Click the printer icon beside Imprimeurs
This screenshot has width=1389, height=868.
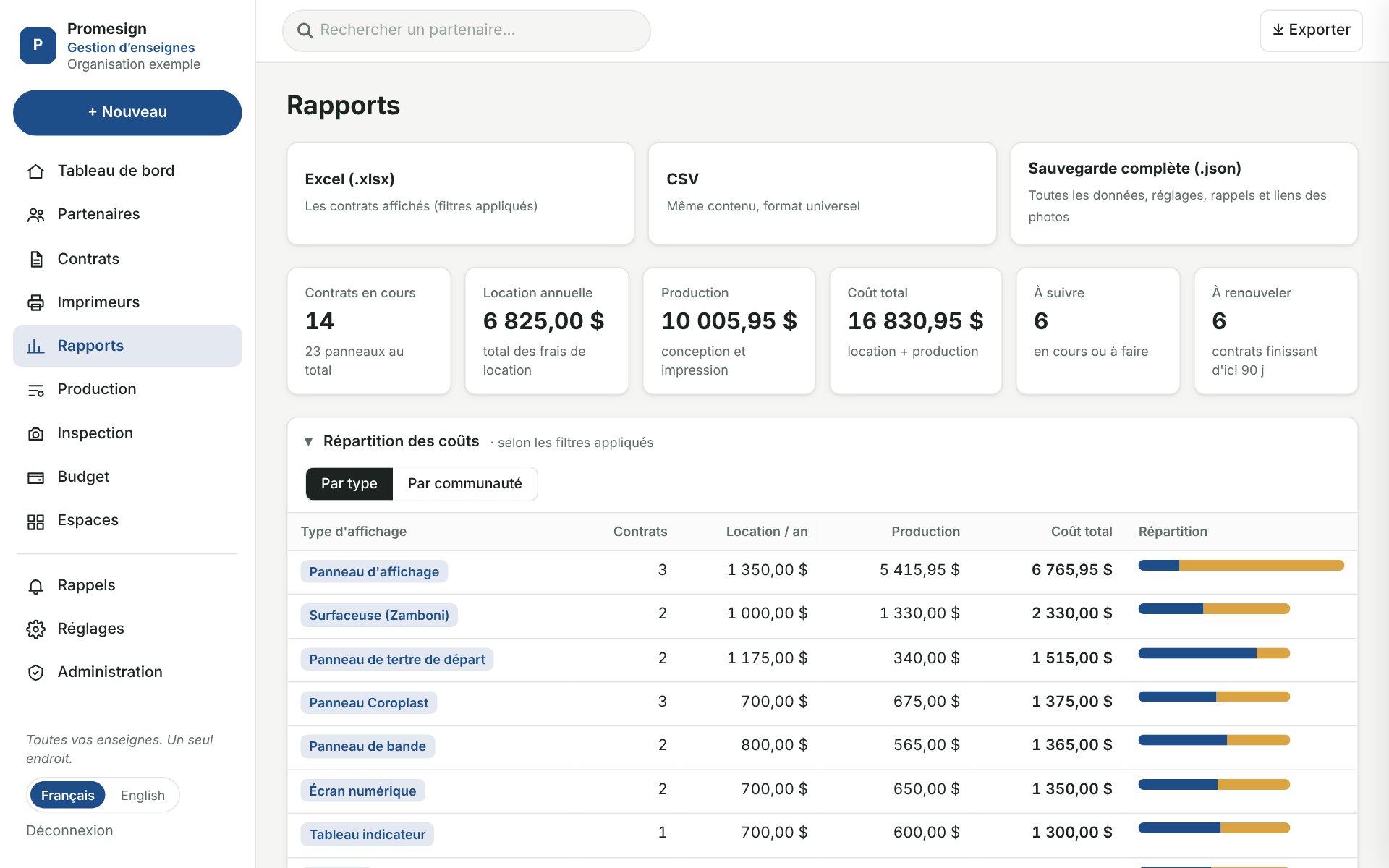[x=35, y=302]
